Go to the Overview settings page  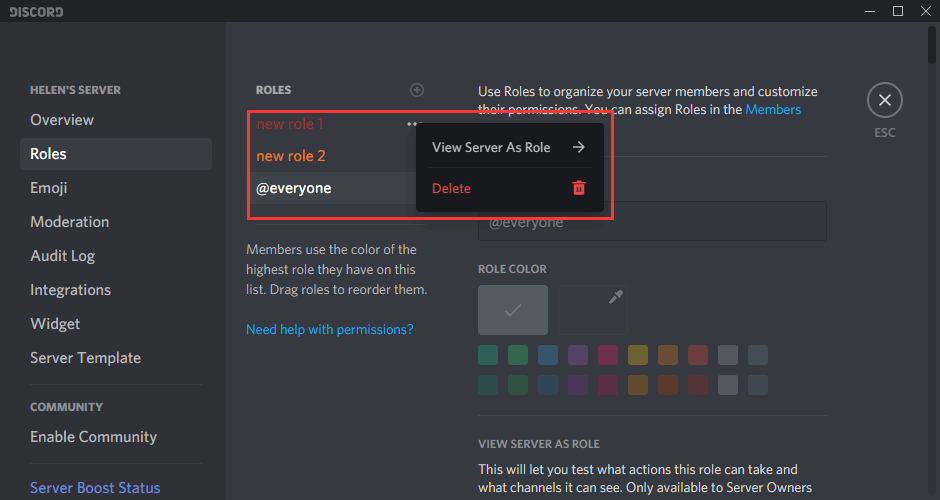(62, 120)
